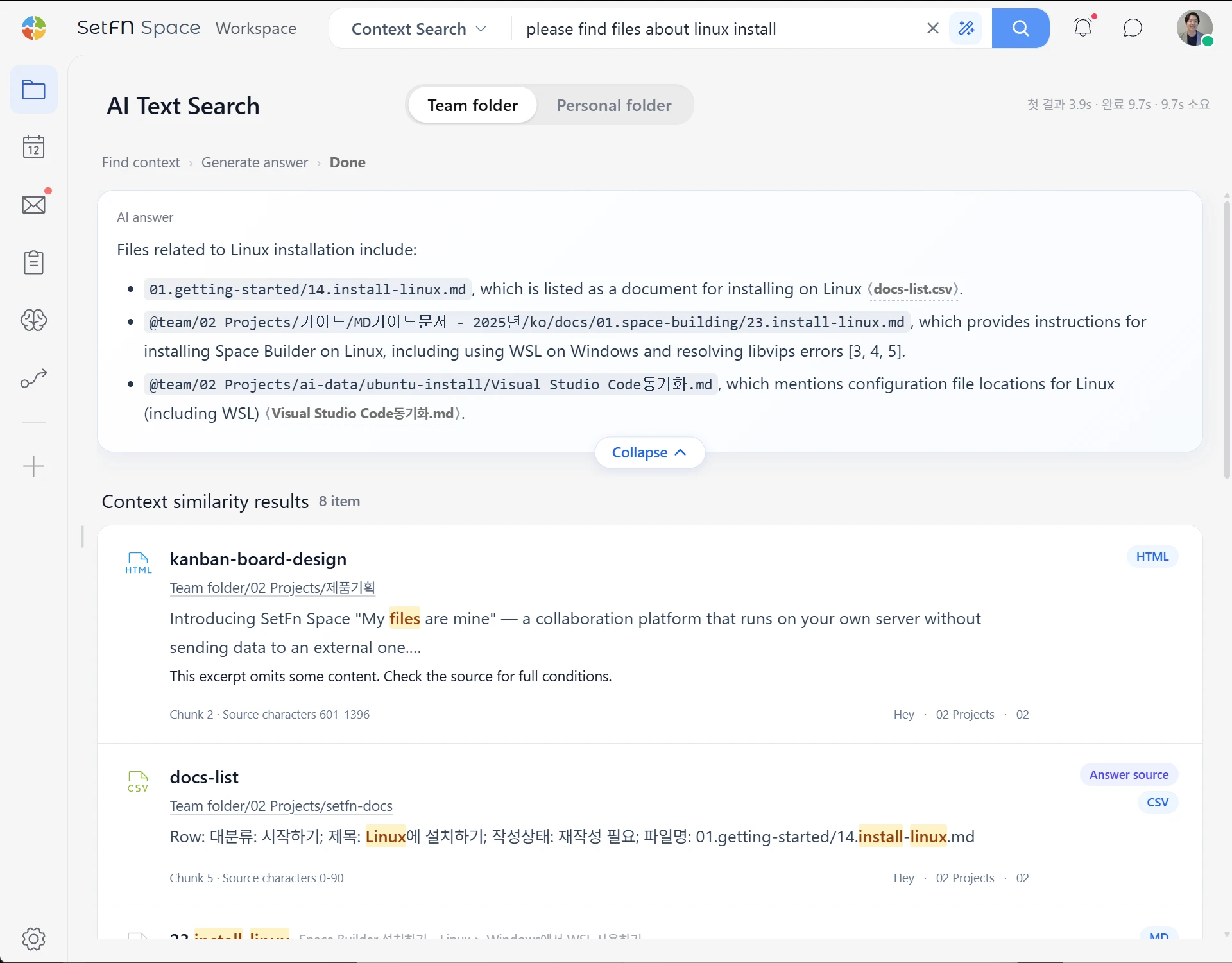Click the Done step
The width and height of the screenshot is (1232, 963).
click(348, 162)
